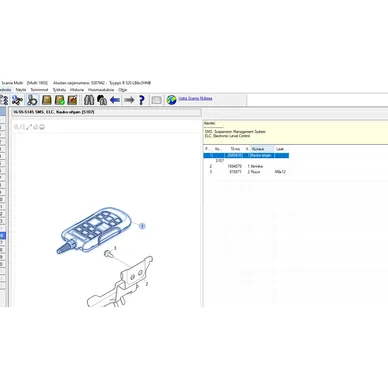388x388 pixels.
Task: Click the plain brown book icon
Action: coord(47,100)
